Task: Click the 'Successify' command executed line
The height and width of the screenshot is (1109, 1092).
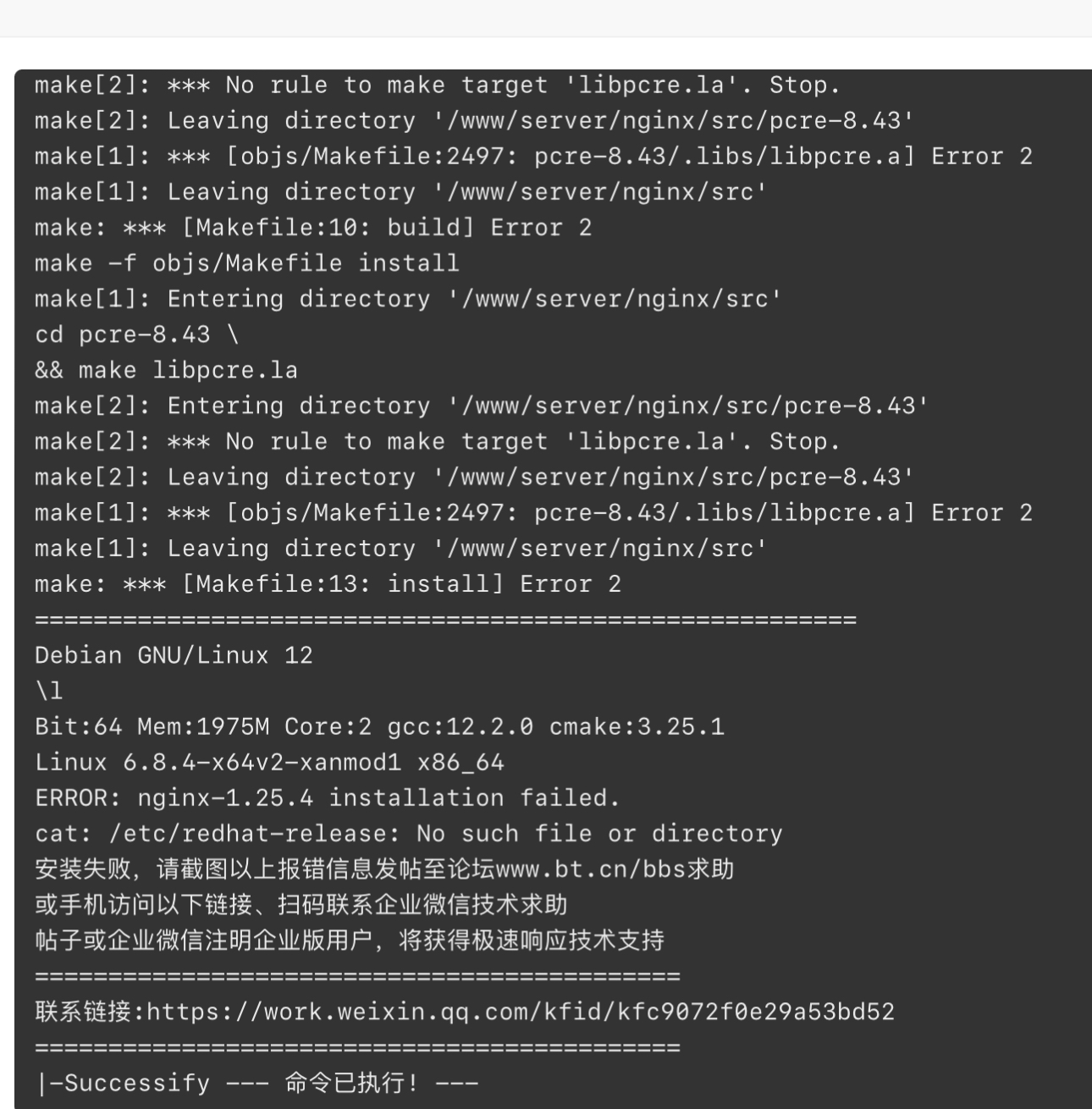Action: point(256,1083)
